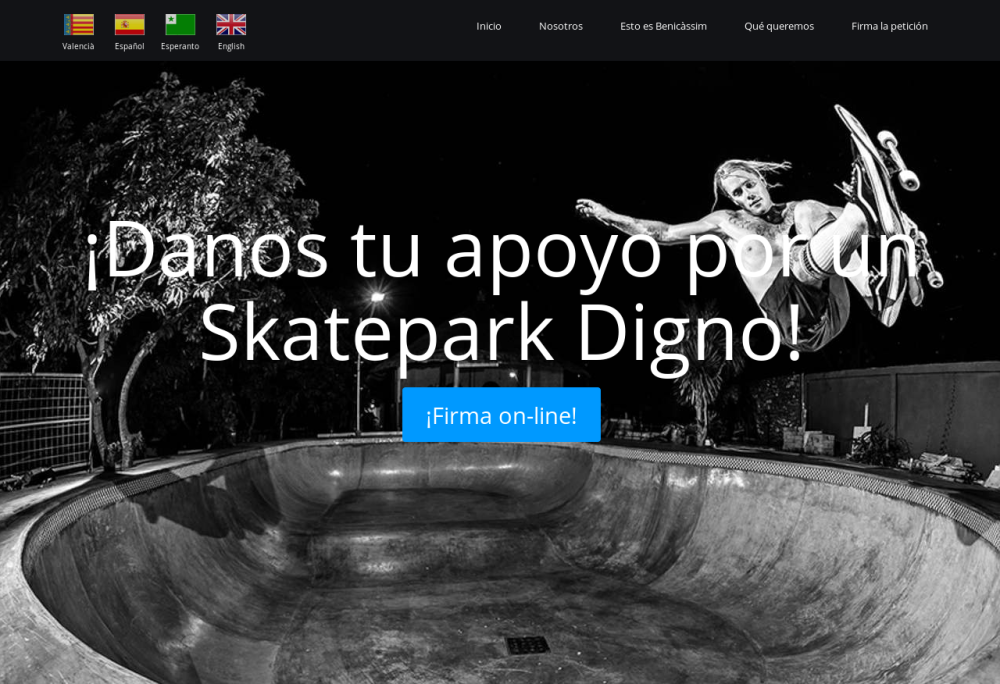Select the 'Esperanto' text under the flag
1000x684 pixels.
coord(180,46)
